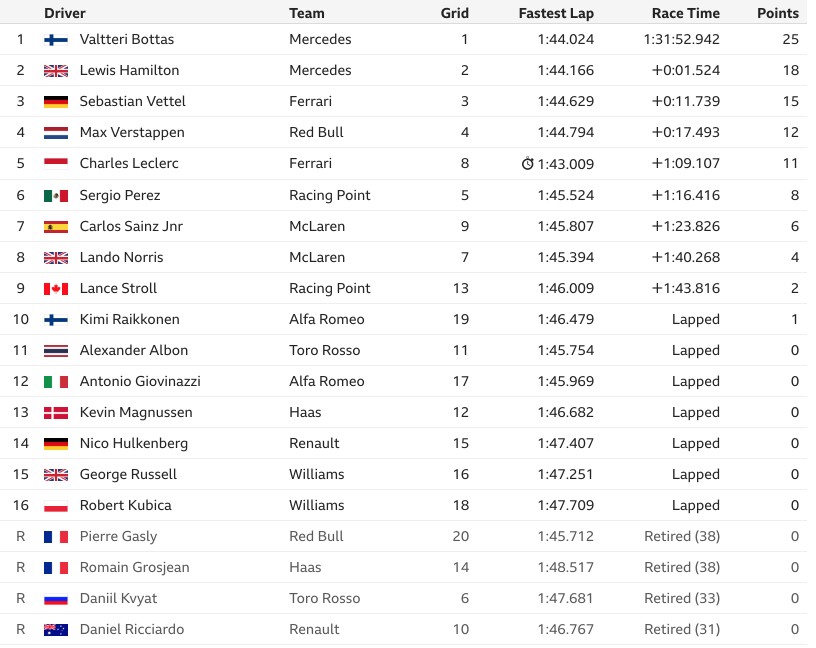The width and height of the screenshot is (816, 648).
Task: Click Racing Point team for Sergio Perez
Action: 329,195
